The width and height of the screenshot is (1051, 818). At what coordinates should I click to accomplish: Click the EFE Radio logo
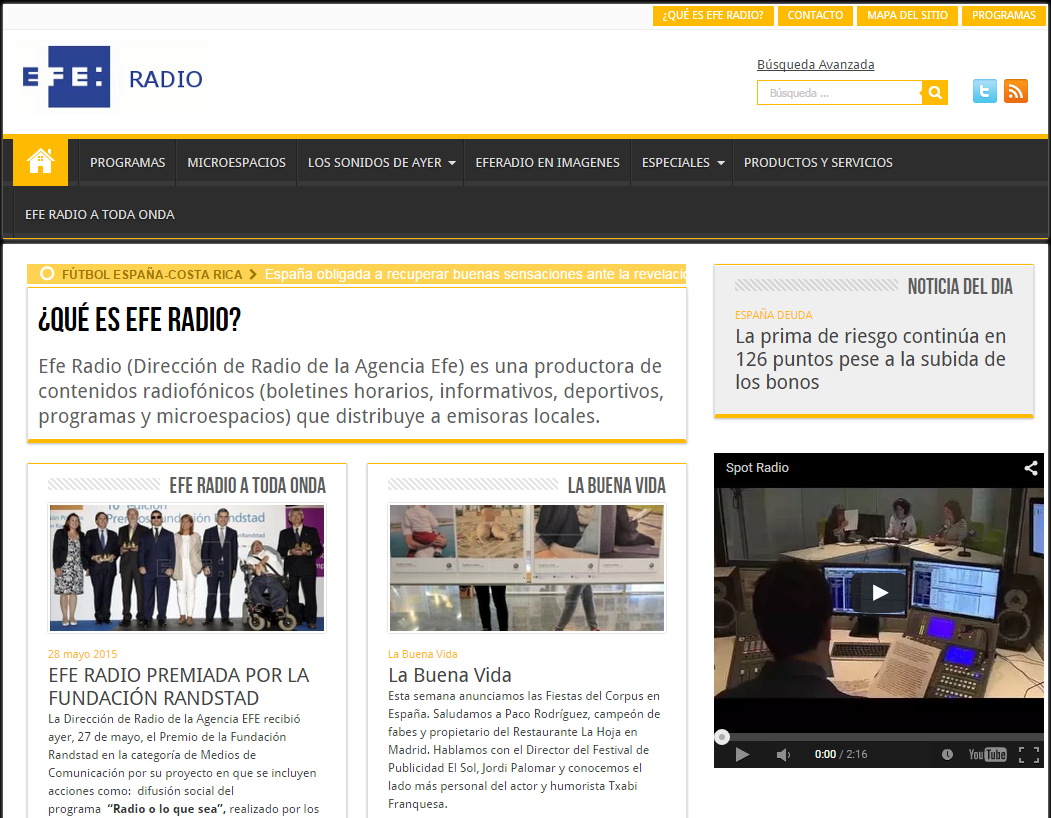pos(113,77)
